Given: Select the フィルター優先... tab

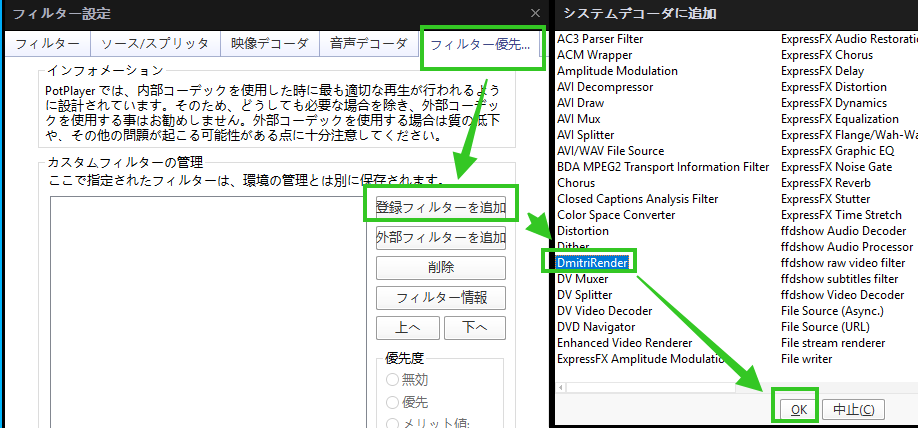Looking at the screenshot, I should (480, 44).
